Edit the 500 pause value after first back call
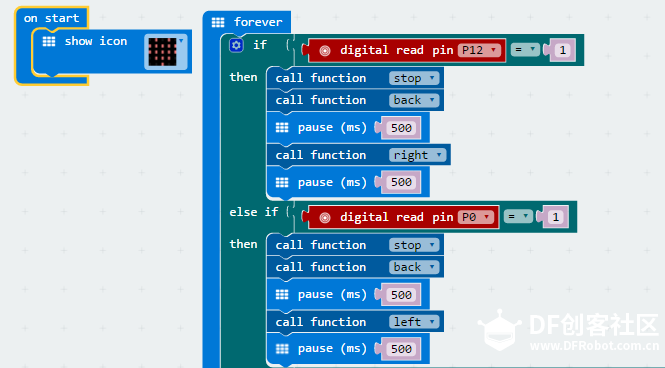Viewport: 665px width, 368px height. click(401, 128)
